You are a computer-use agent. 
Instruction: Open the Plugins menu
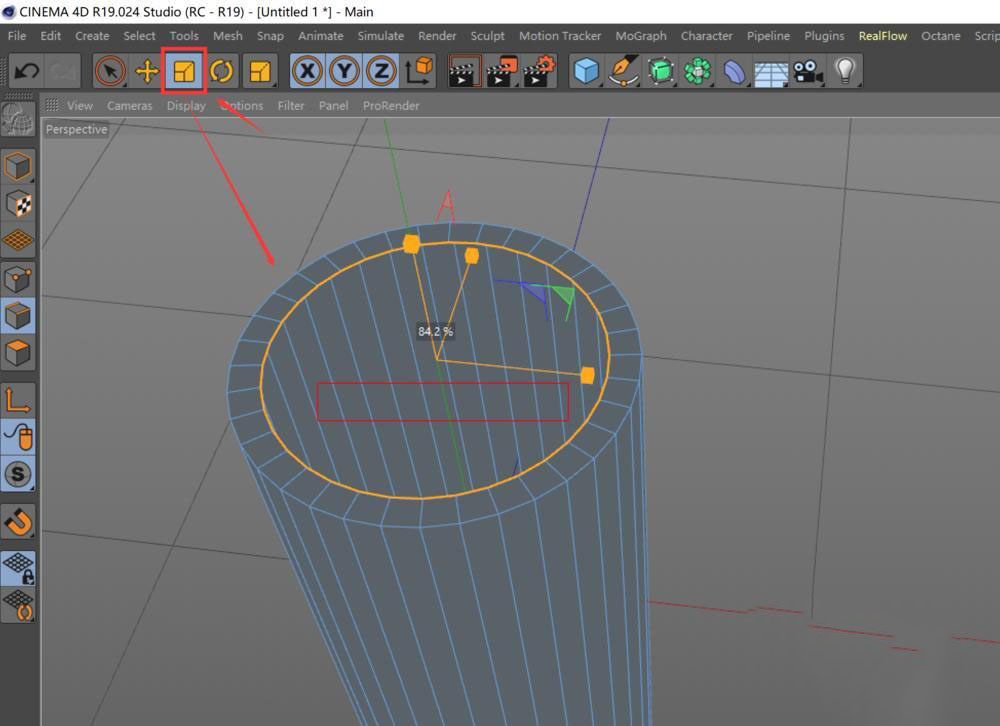[824, 36]
